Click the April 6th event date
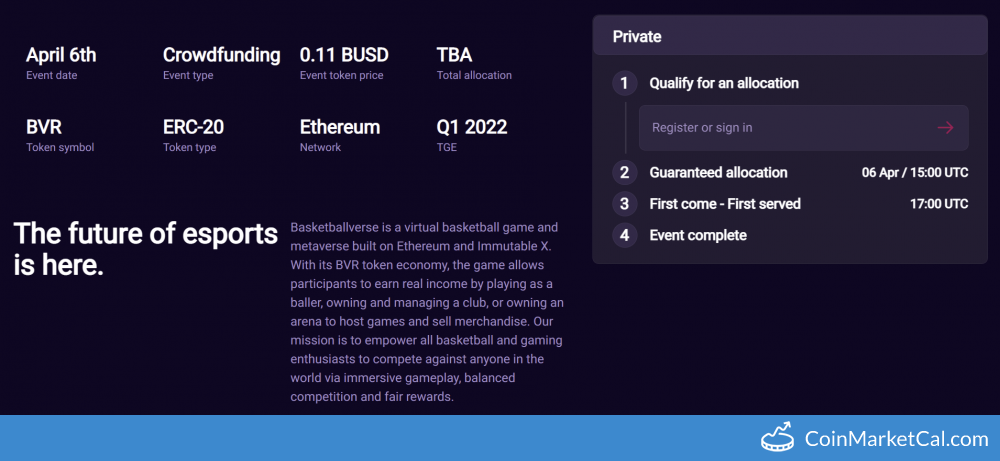 tap(61, 55)
